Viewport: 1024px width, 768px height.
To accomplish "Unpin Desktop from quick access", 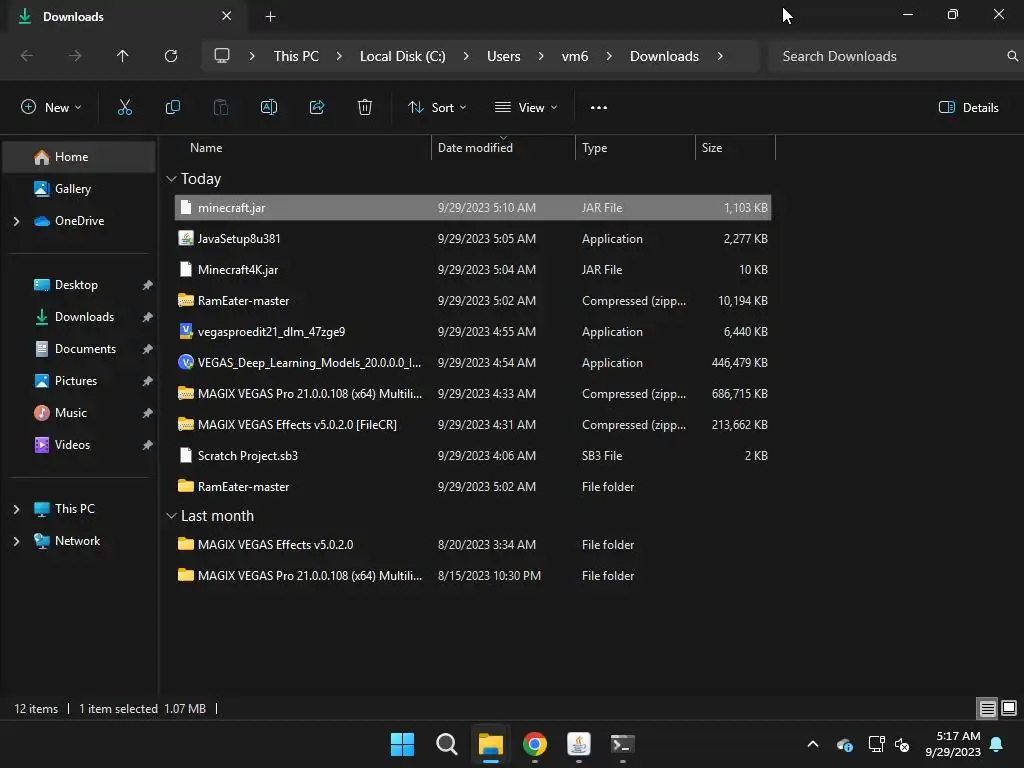I will click(148, 285).
